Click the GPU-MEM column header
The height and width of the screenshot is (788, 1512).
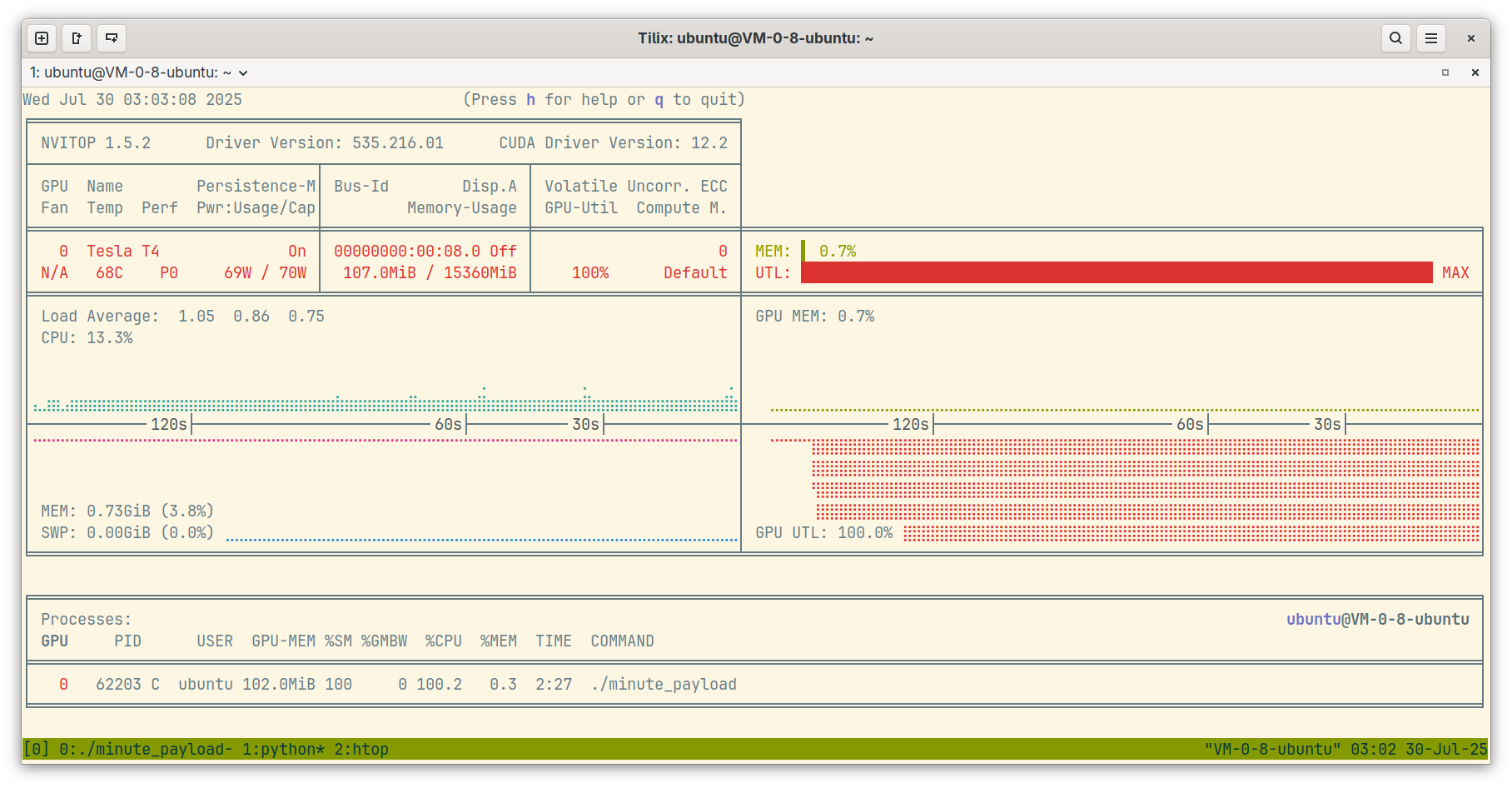pos(283,641)
